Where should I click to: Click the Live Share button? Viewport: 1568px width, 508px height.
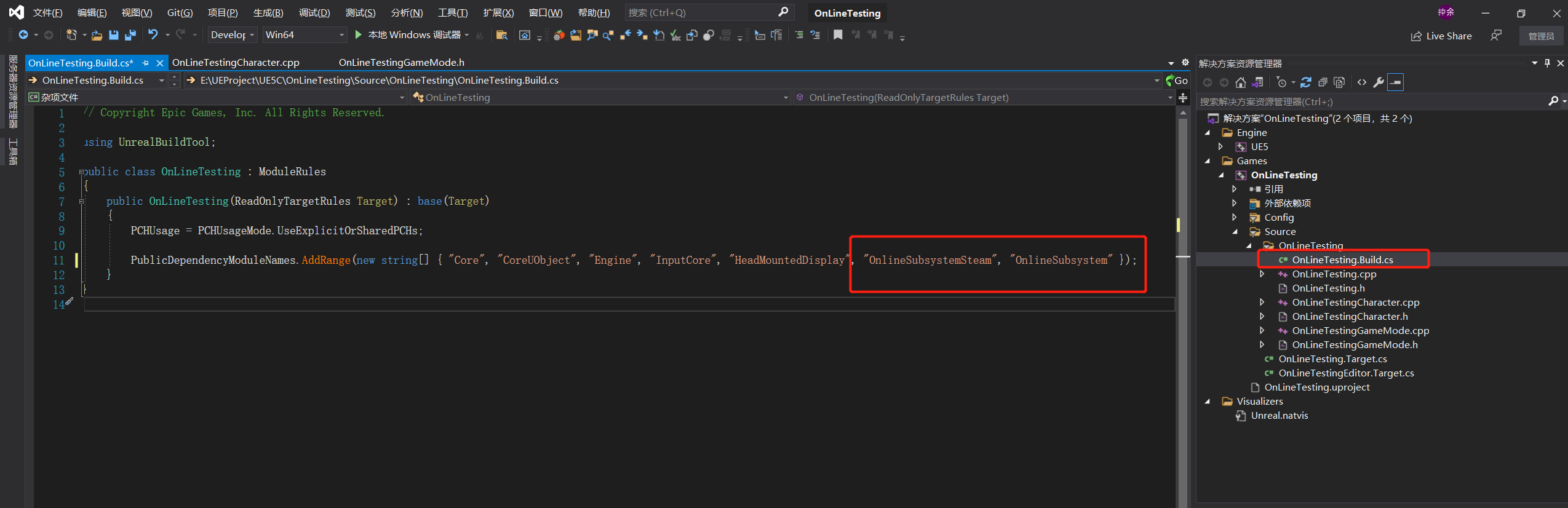click(x=1441, y=36)
